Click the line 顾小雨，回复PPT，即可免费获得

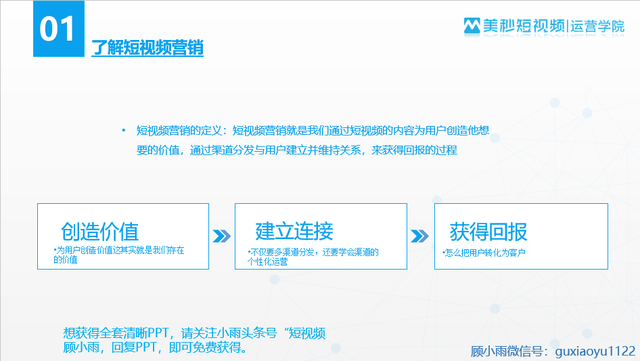tap(155, 348)
